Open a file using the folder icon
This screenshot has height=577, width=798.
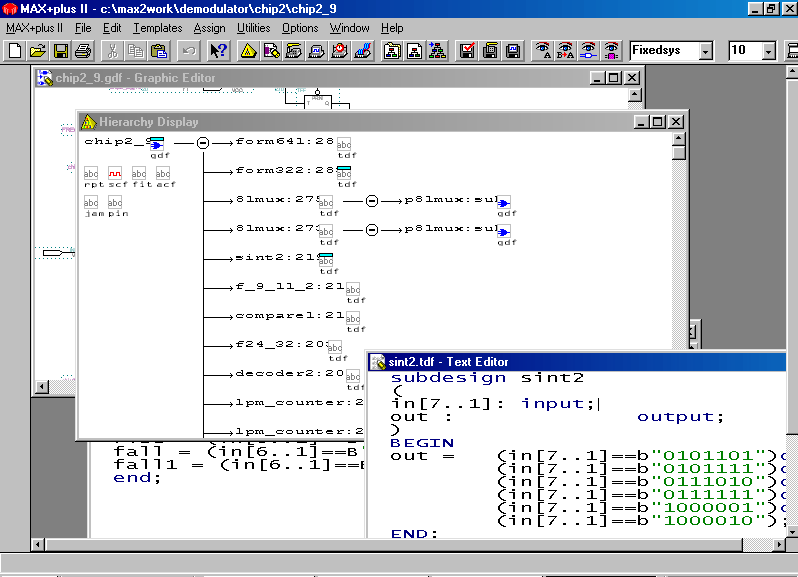pos(38,51)
